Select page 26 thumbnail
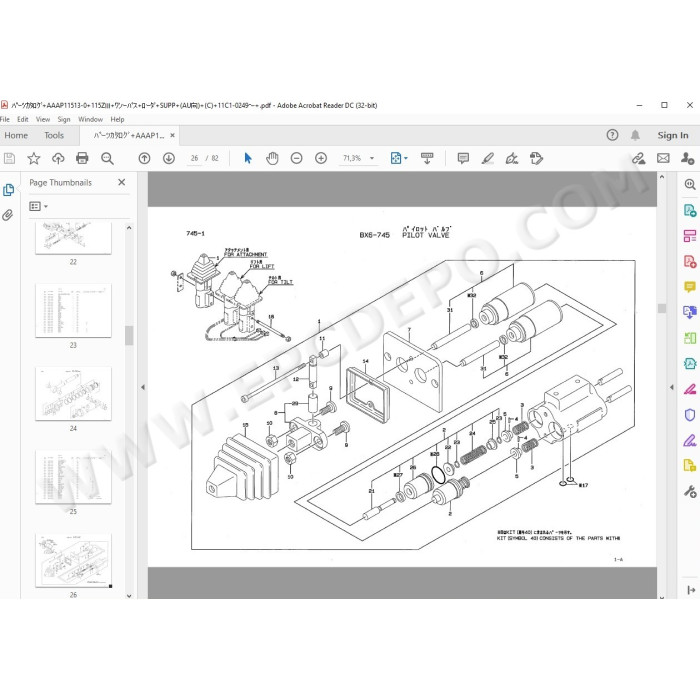 point(73,561)
